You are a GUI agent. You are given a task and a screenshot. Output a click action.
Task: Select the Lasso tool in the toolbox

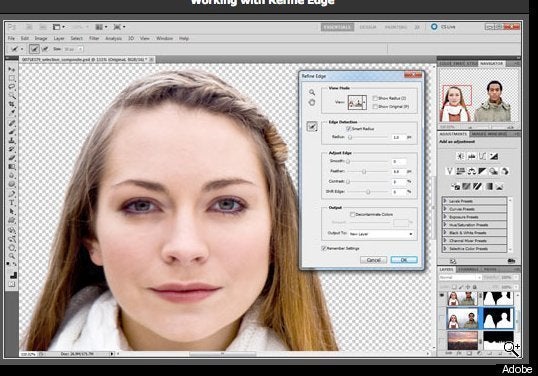point(12,87)
